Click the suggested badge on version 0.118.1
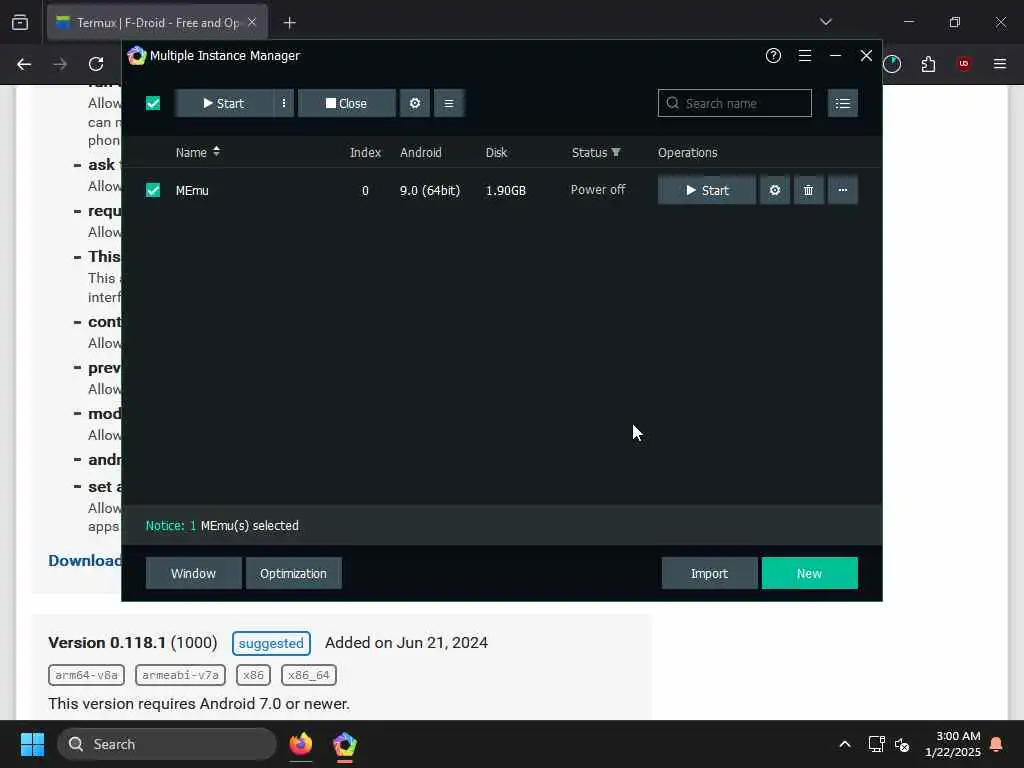This screenshot has height=768, width=1024. pyautogui.click(x=271, y=643)
